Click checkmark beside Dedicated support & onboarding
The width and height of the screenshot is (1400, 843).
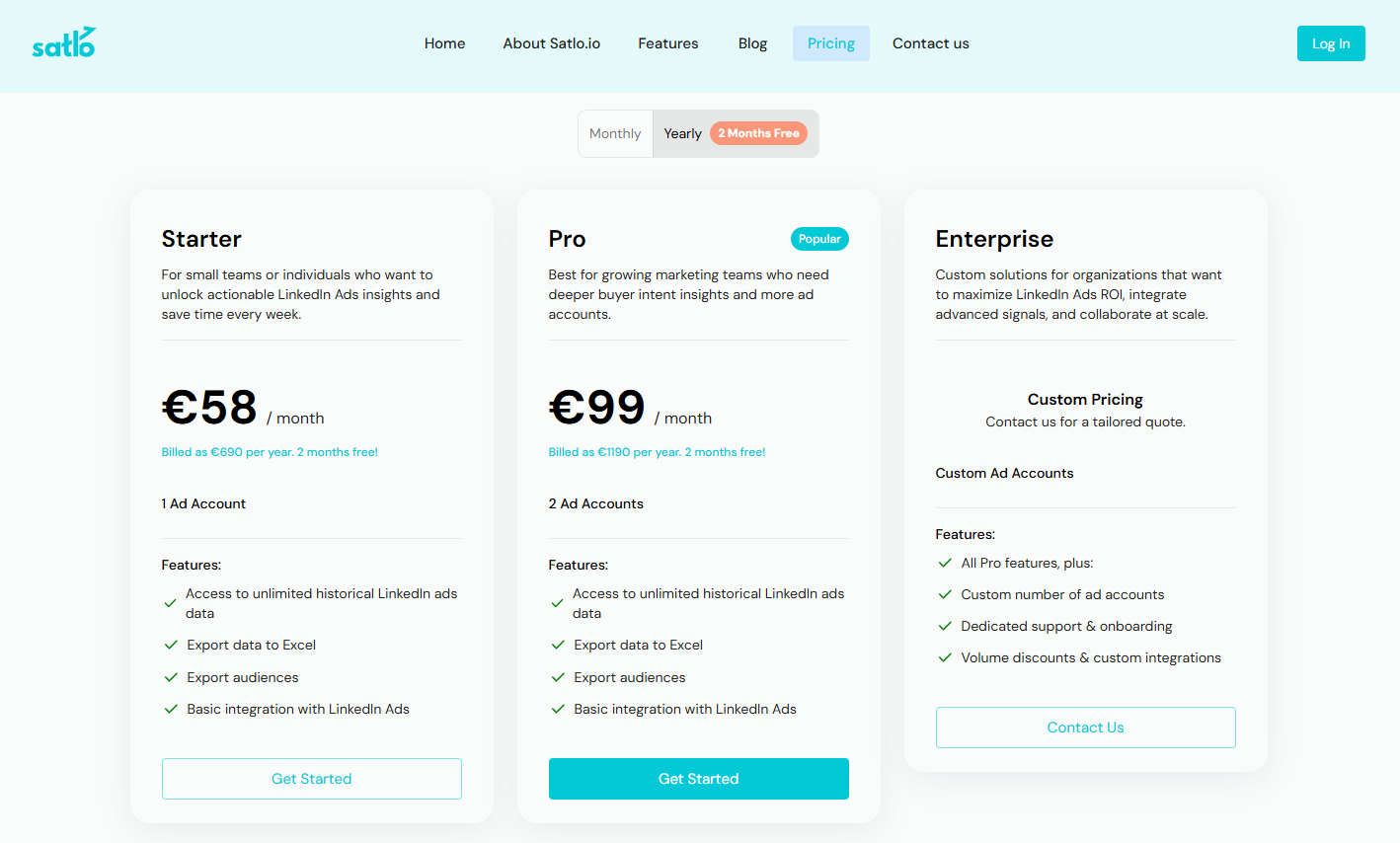(945, 626)
